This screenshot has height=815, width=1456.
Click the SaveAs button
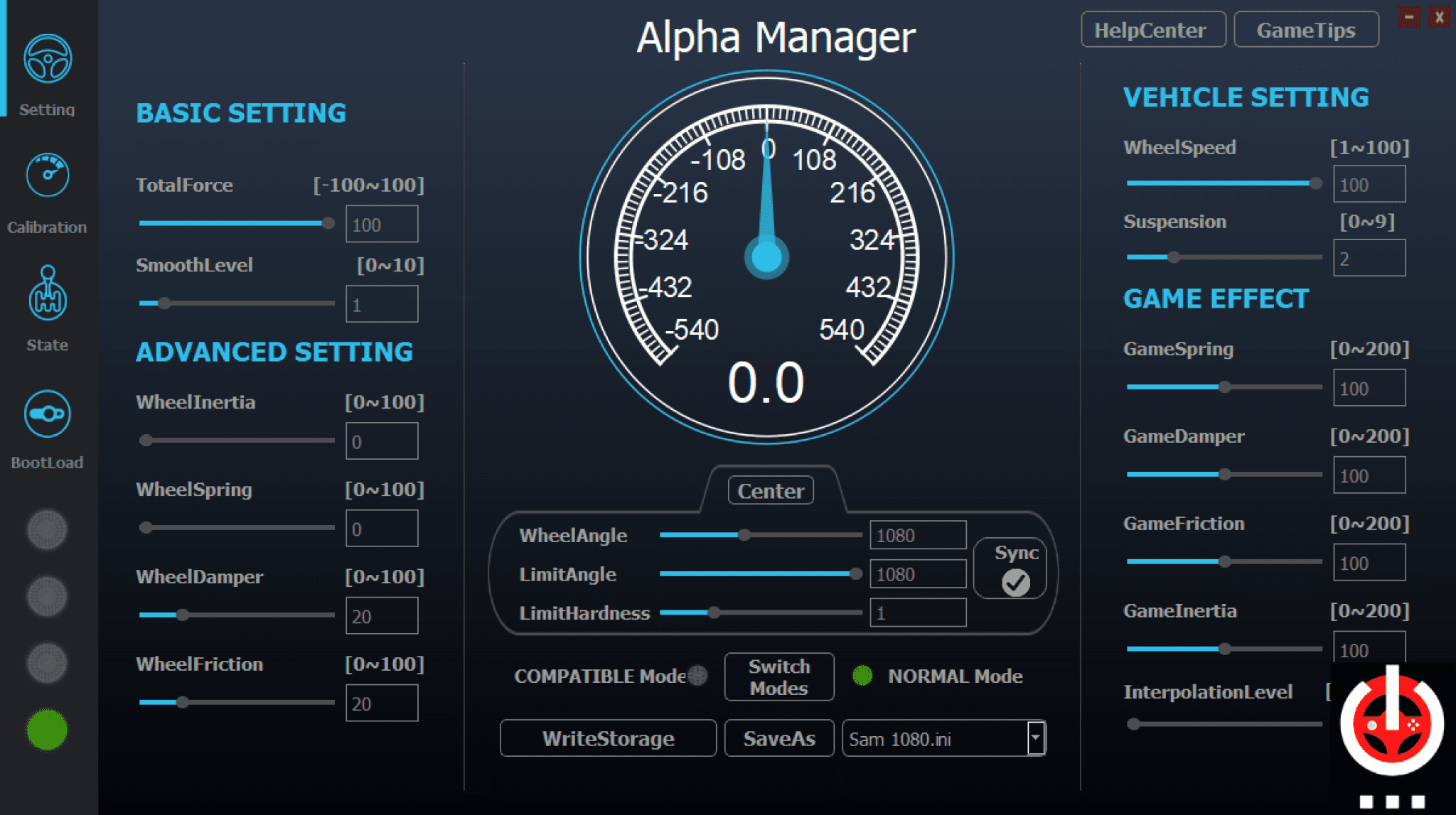[x=778, y=738]
